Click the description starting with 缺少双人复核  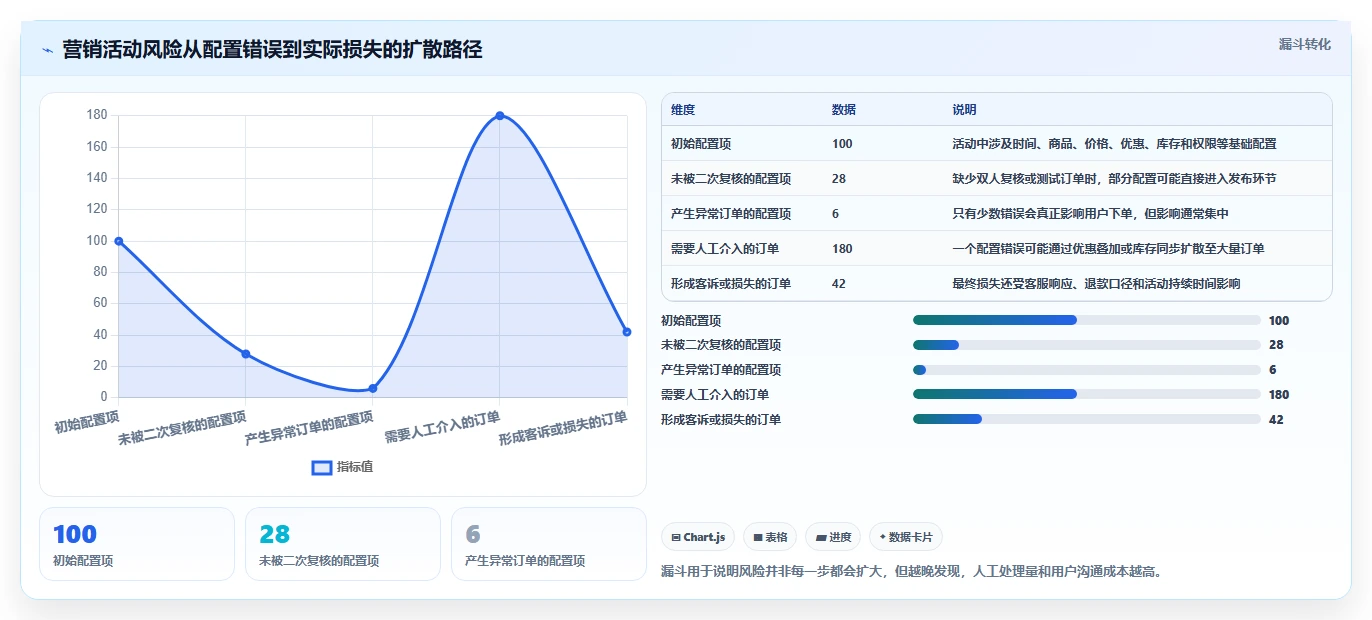click(x=1114, y=179)
